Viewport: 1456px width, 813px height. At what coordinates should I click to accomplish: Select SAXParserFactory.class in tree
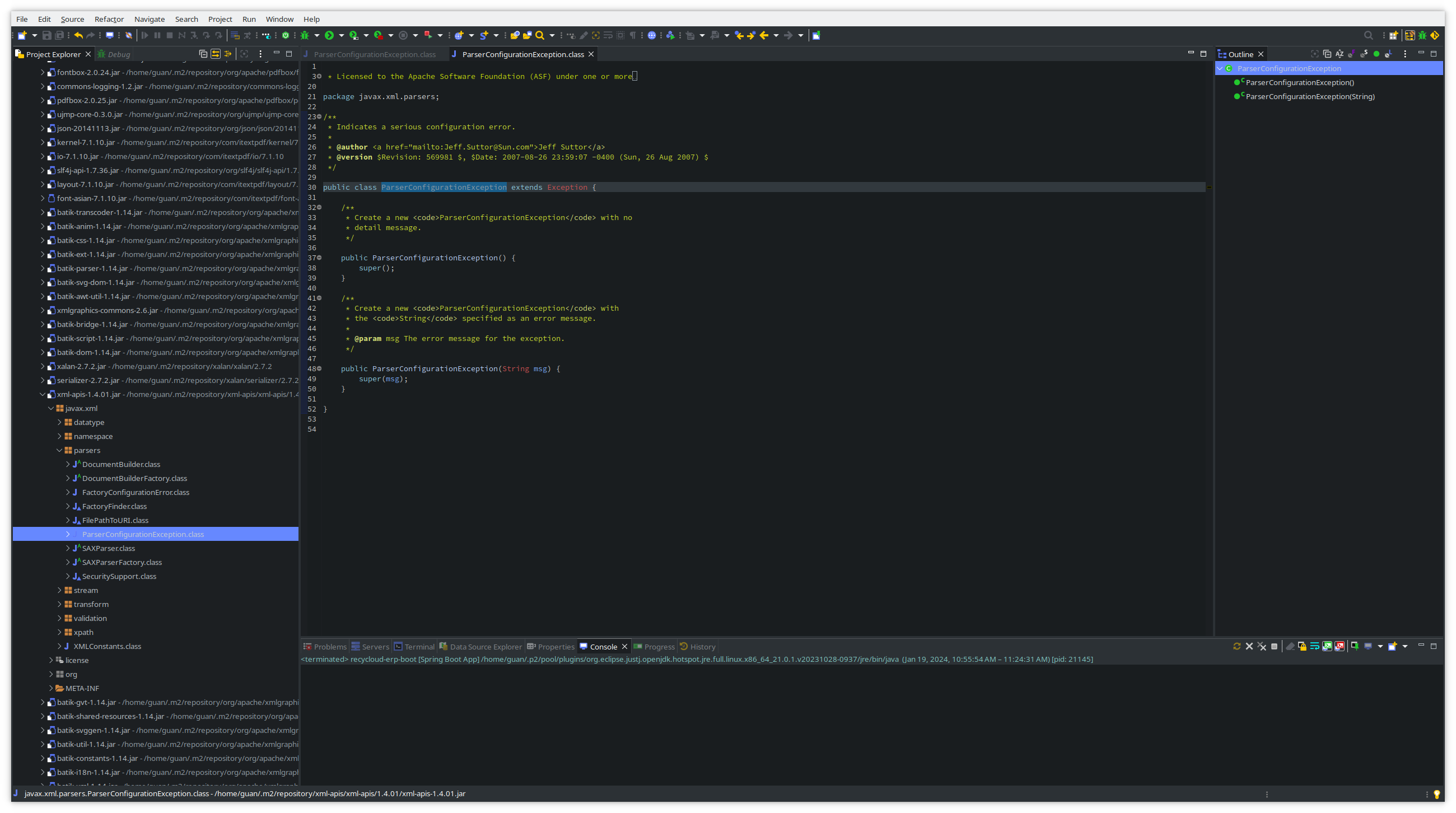(122, 563)
